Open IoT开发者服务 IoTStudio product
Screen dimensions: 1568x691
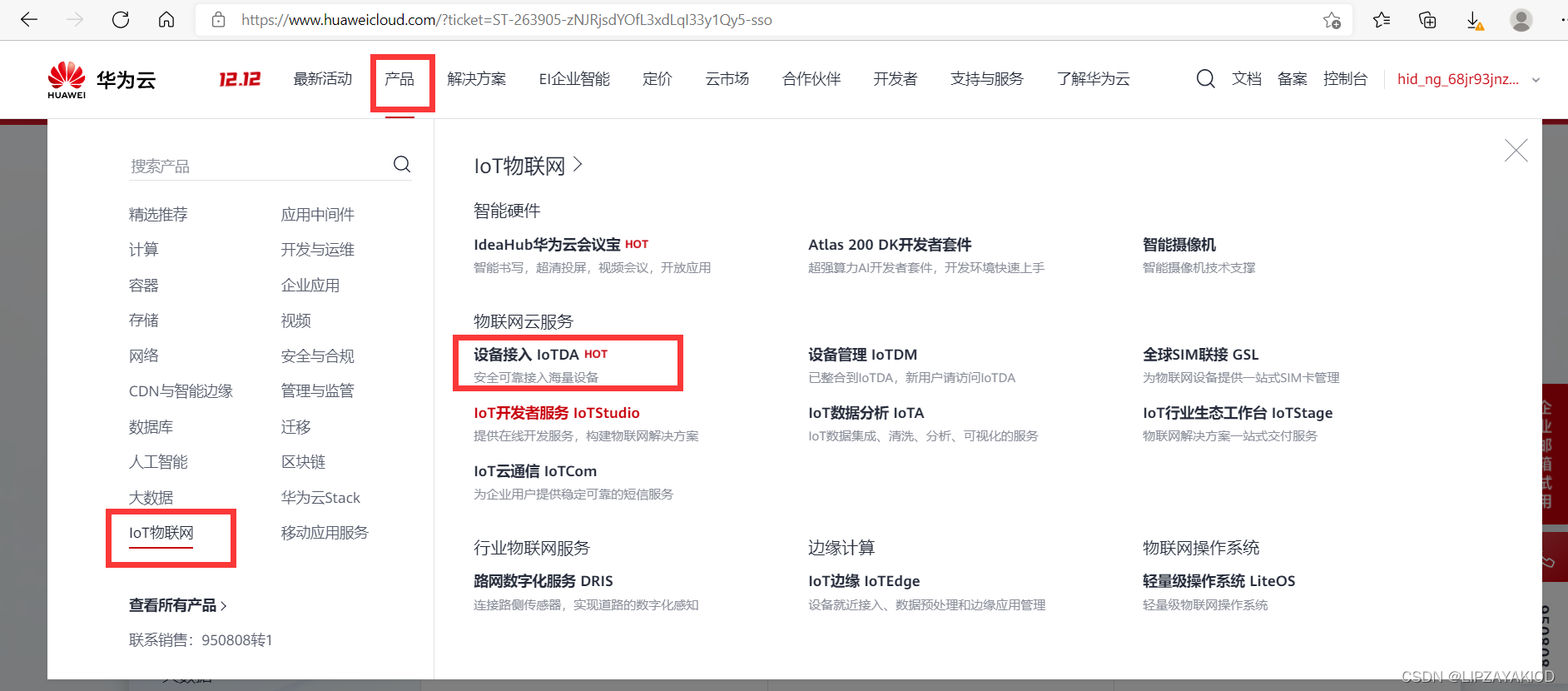click(557, 413)
